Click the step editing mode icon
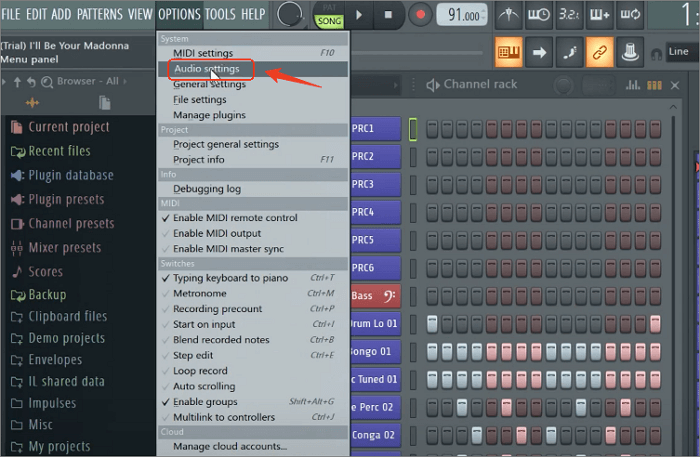 coord(570,53)
